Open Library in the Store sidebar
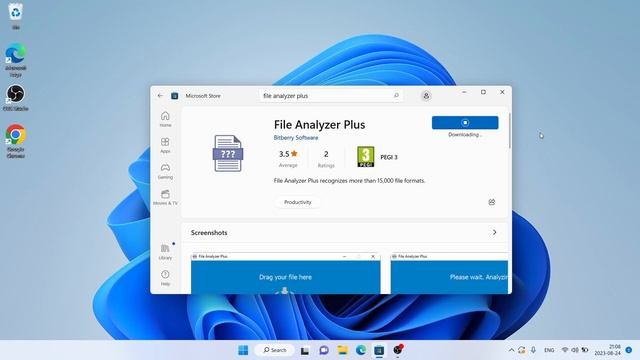This screenshot has width=640, height=360. point(165,252)
